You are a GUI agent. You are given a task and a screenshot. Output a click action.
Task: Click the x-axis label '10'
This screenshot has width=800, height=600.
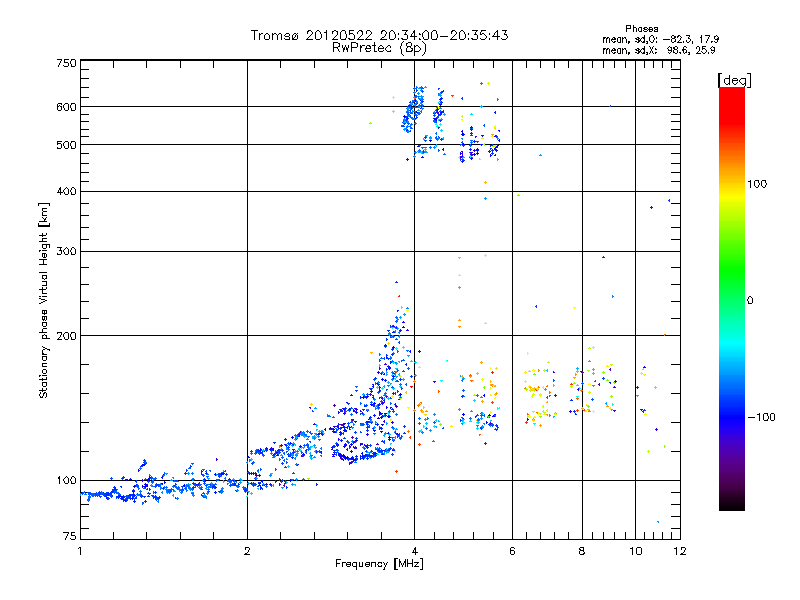point(635,551)
